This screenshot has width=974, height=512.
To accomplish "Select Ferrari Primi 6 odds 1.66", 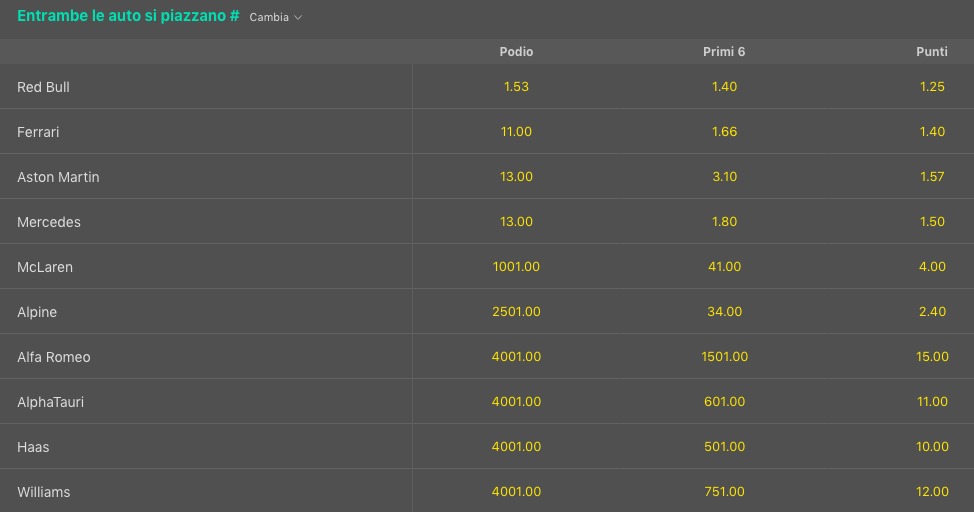I will click(724, 132).
